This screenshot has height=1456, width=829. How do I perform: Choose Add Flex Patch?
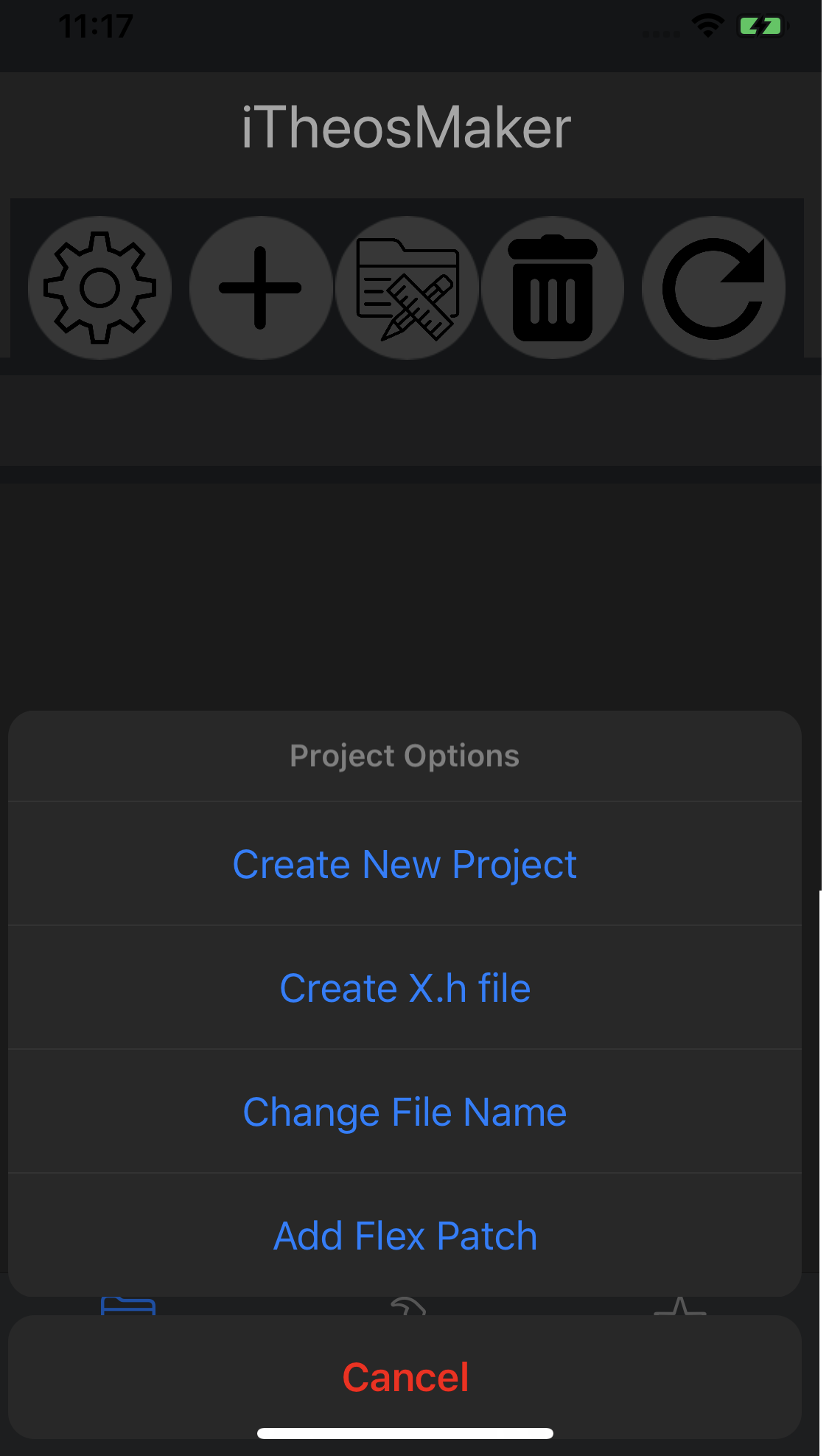click(405, 1236)
